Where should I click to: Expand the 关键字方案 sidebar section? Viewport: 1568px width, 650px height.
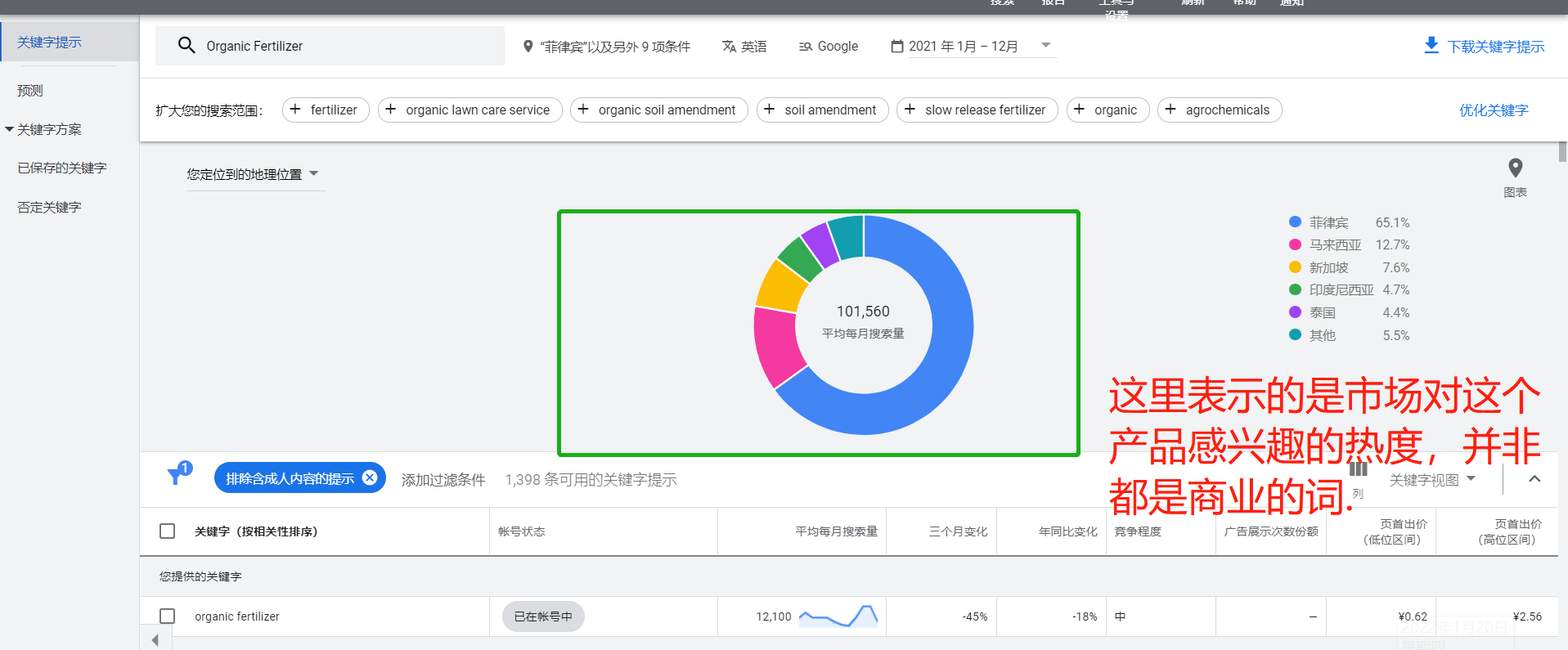coord(43,129)
